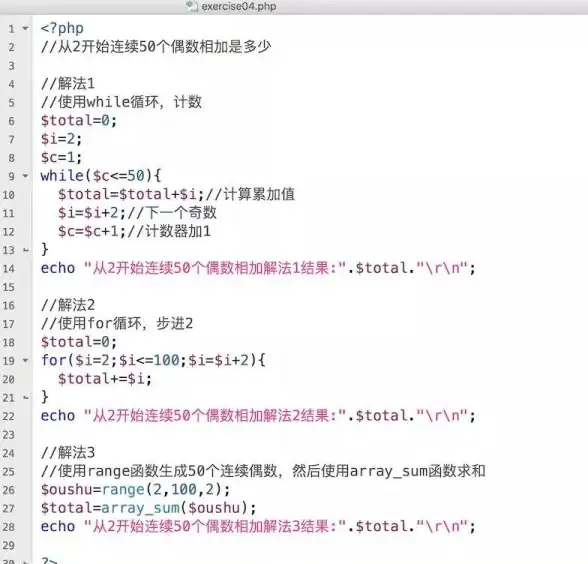Screen dimensions: 588x564
Task: Click the exercise04.php file icon in title bar
Action: pyautogui.click(x=192, y=6)
